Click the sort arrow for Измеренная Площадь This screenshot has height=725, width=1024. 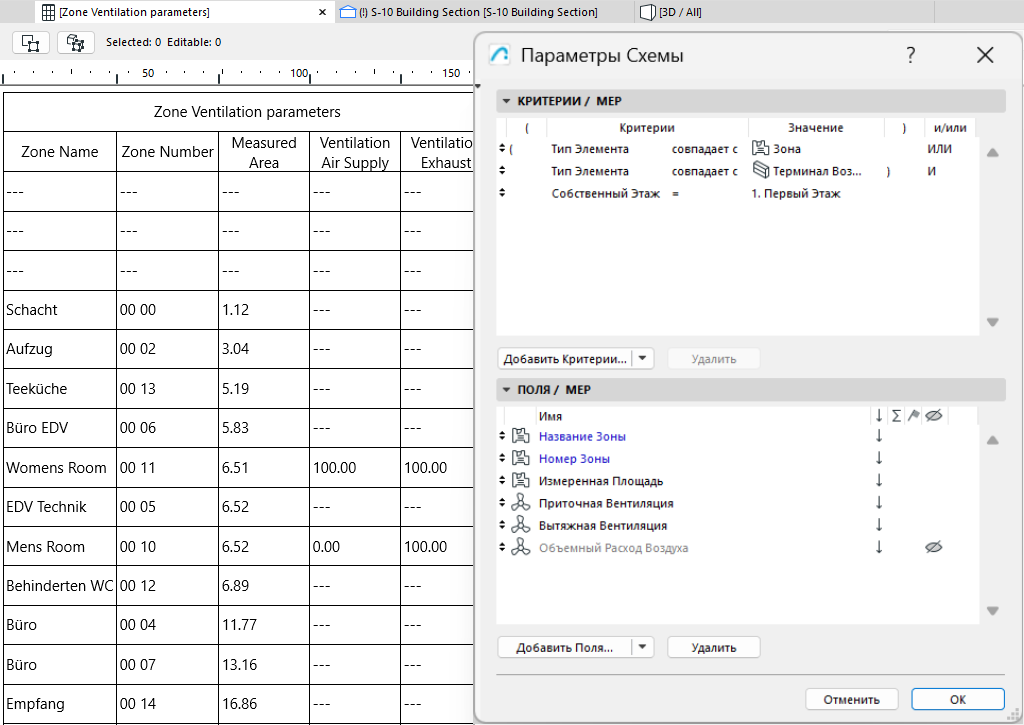pos(879,481)
